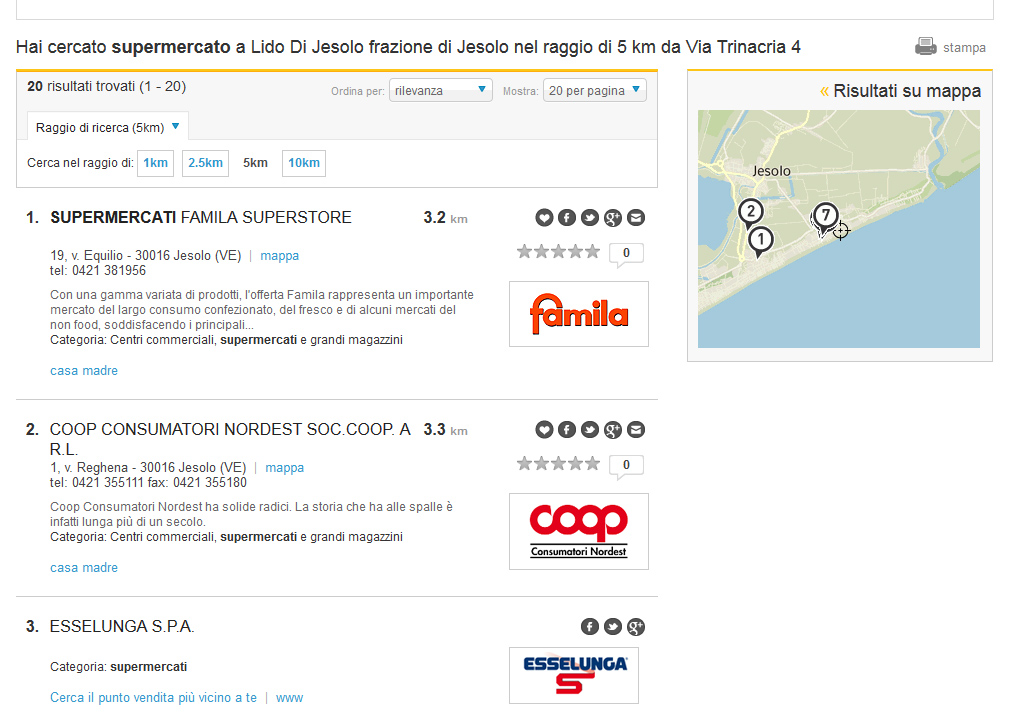Open the Mostra 20 per pagina dropdown

click(595, 91)
